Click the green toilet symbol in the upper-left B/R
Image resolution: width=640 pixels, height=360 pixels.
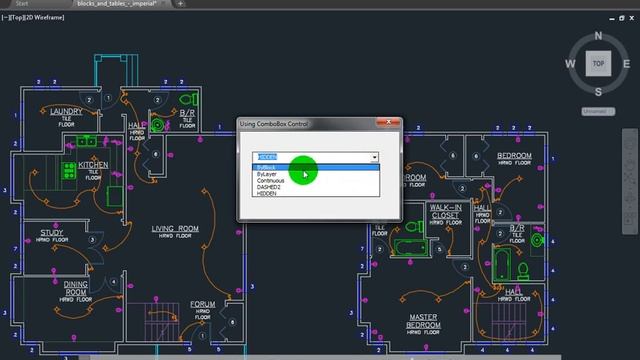click(189, 100)
